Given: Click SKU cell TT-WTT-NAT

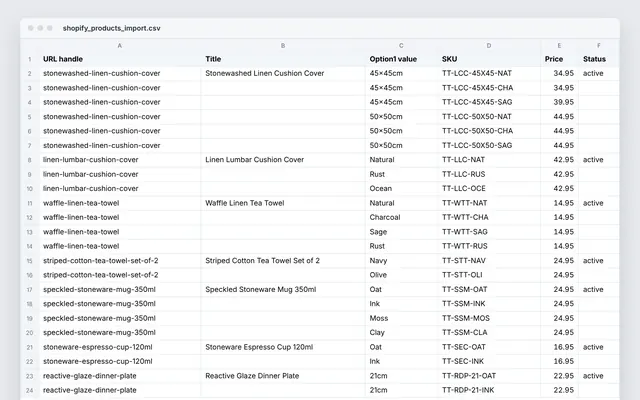Looking at the screenshot, I should [x=489, y=203].
